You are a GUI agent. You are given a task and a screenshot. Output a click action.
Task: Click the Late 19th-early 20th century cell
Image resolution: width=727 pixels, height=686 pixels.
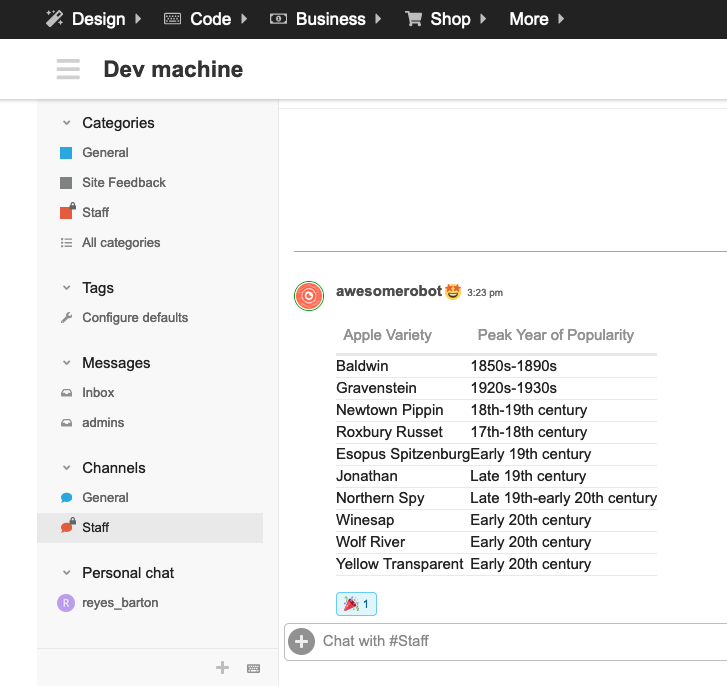click(563, 498)
